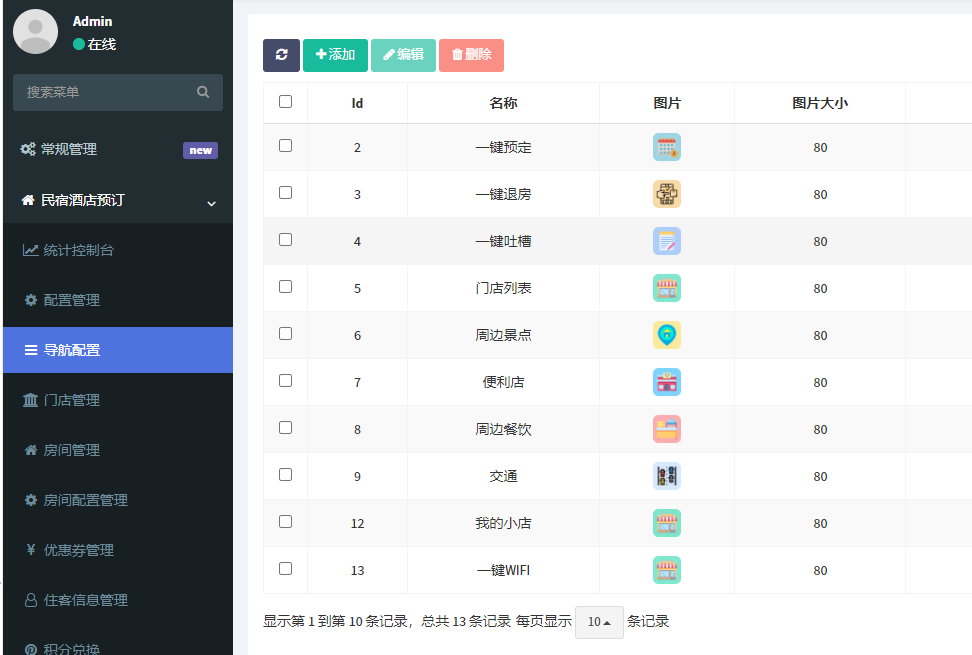Open the page size dropdown showing 10
Screen dimensions: 972x655
(599, 622)
